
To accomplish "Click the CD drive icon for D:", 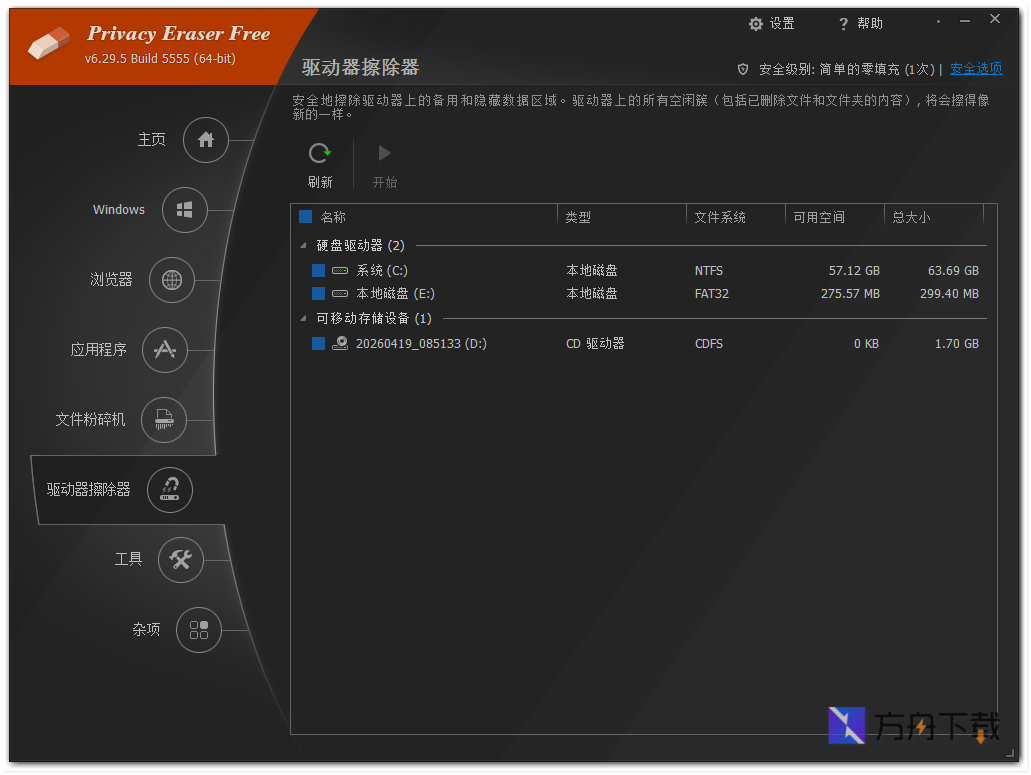I will coord(340,343).
